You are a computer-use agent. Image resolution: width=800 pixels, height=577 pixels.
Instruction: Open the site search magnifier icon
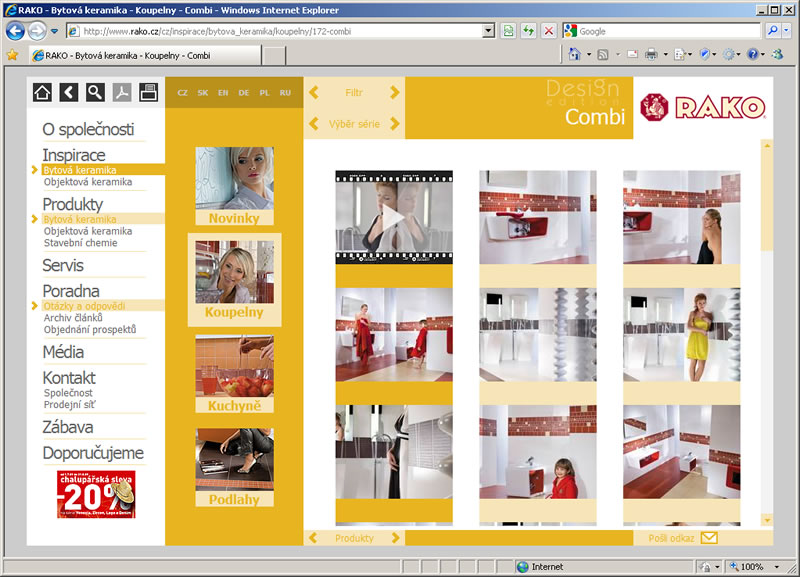coord(95,93)
